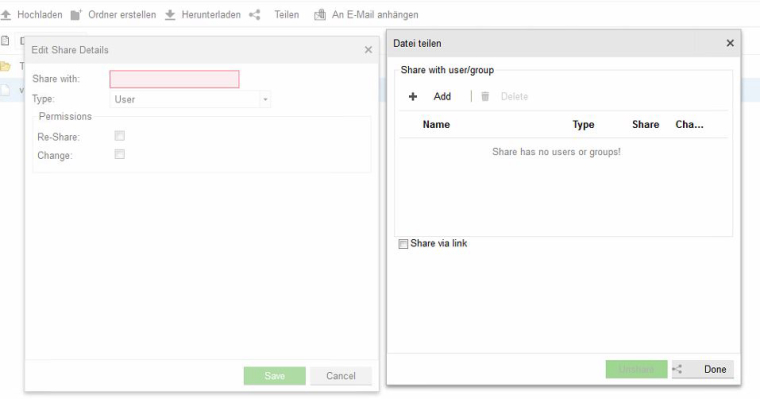This screenshot has height=399, width=760.
Task: Click the Cha... column header
Action: [689, 125]
